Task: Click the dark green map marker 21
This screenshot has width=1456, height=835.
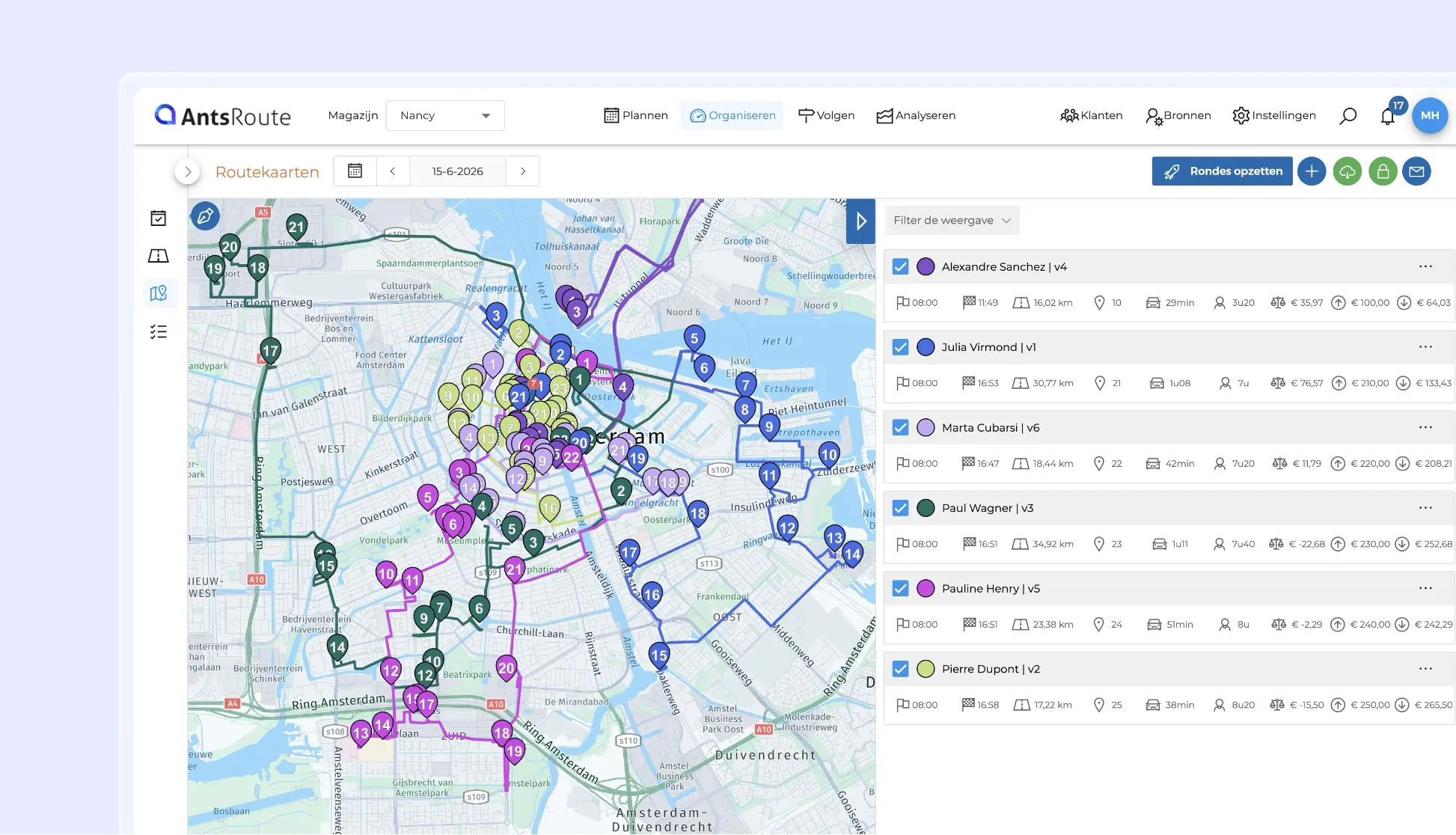Action: click(x=296, y=227)
